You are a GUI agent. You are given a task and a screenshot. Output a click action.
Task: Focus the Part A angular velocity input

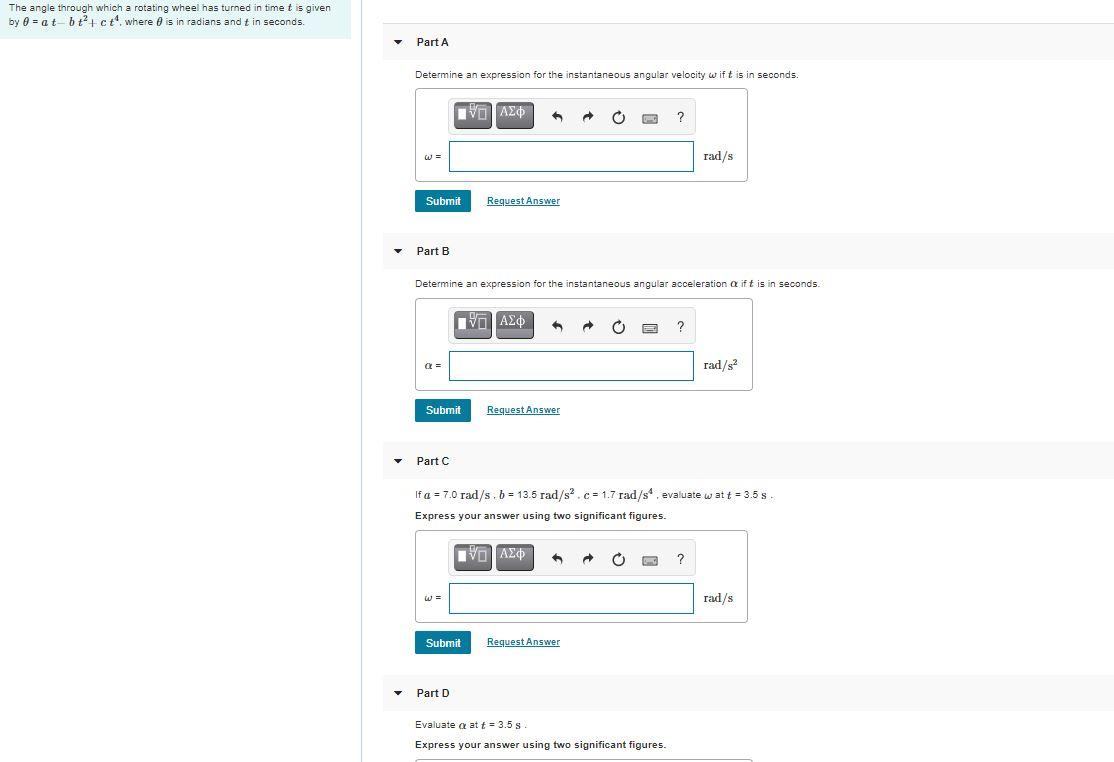(x=571, y=156)
